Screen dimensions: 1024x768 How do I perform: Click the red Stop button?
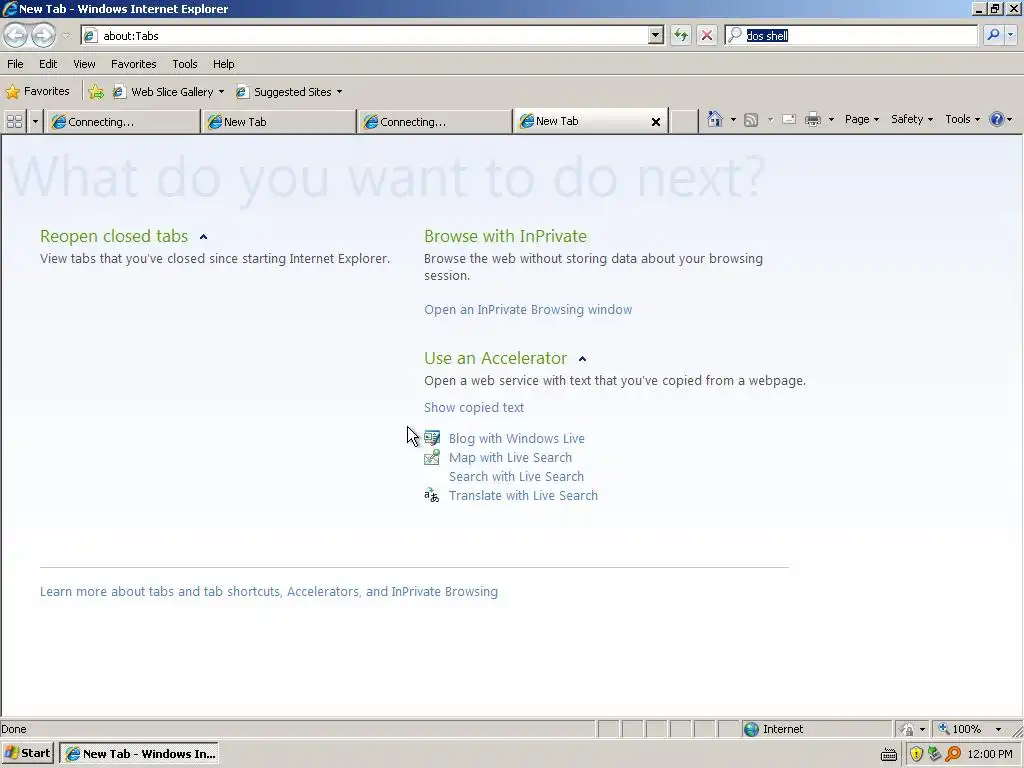pos(707,35)
